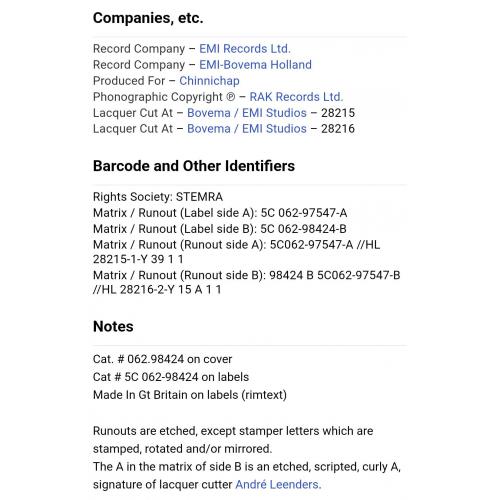This screenshot has height=500, width=500.
Task: Click the Cat # 5C 062-98424 on labels note
Action: coord(171,377)
